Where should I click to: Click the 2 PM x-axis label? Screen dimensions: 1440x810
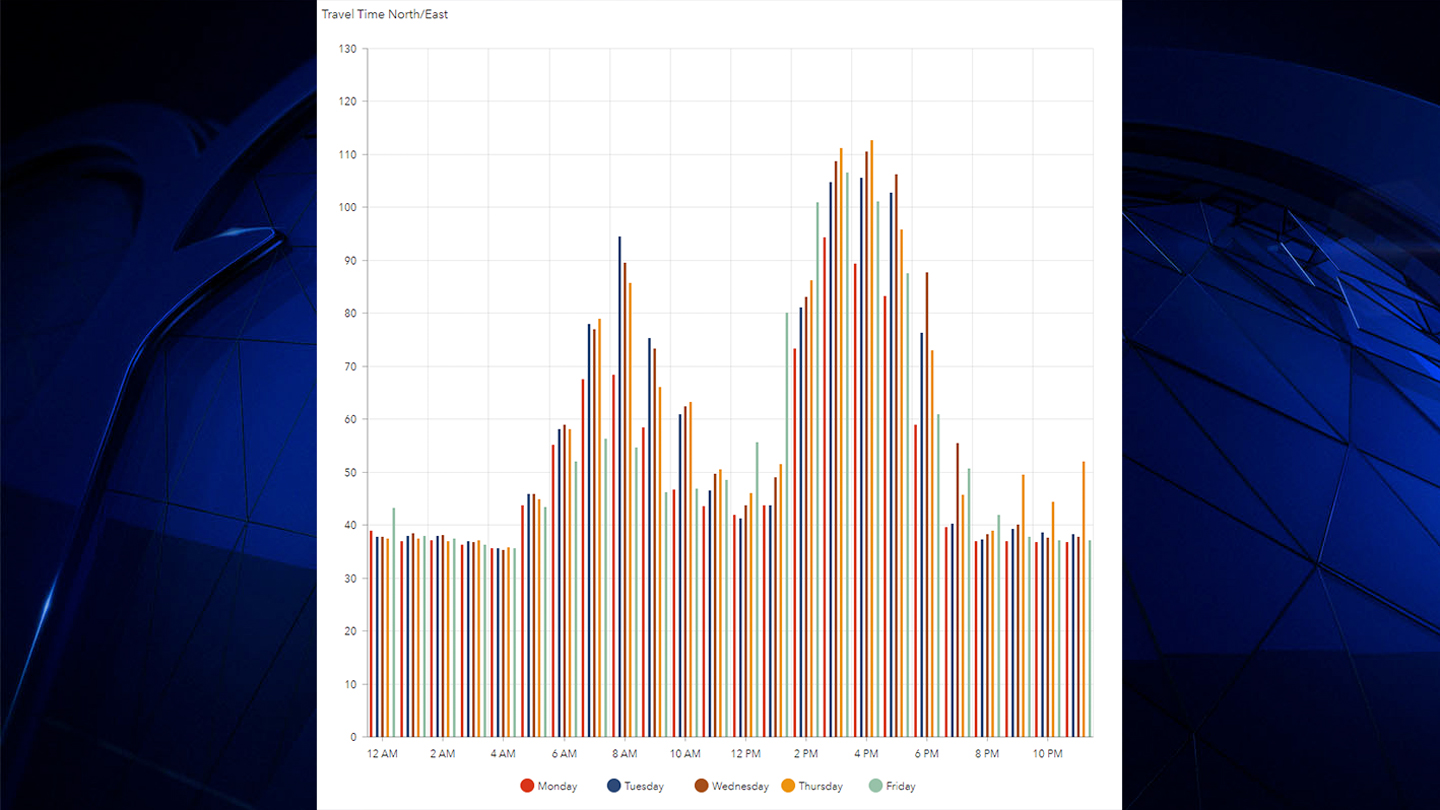806,753
